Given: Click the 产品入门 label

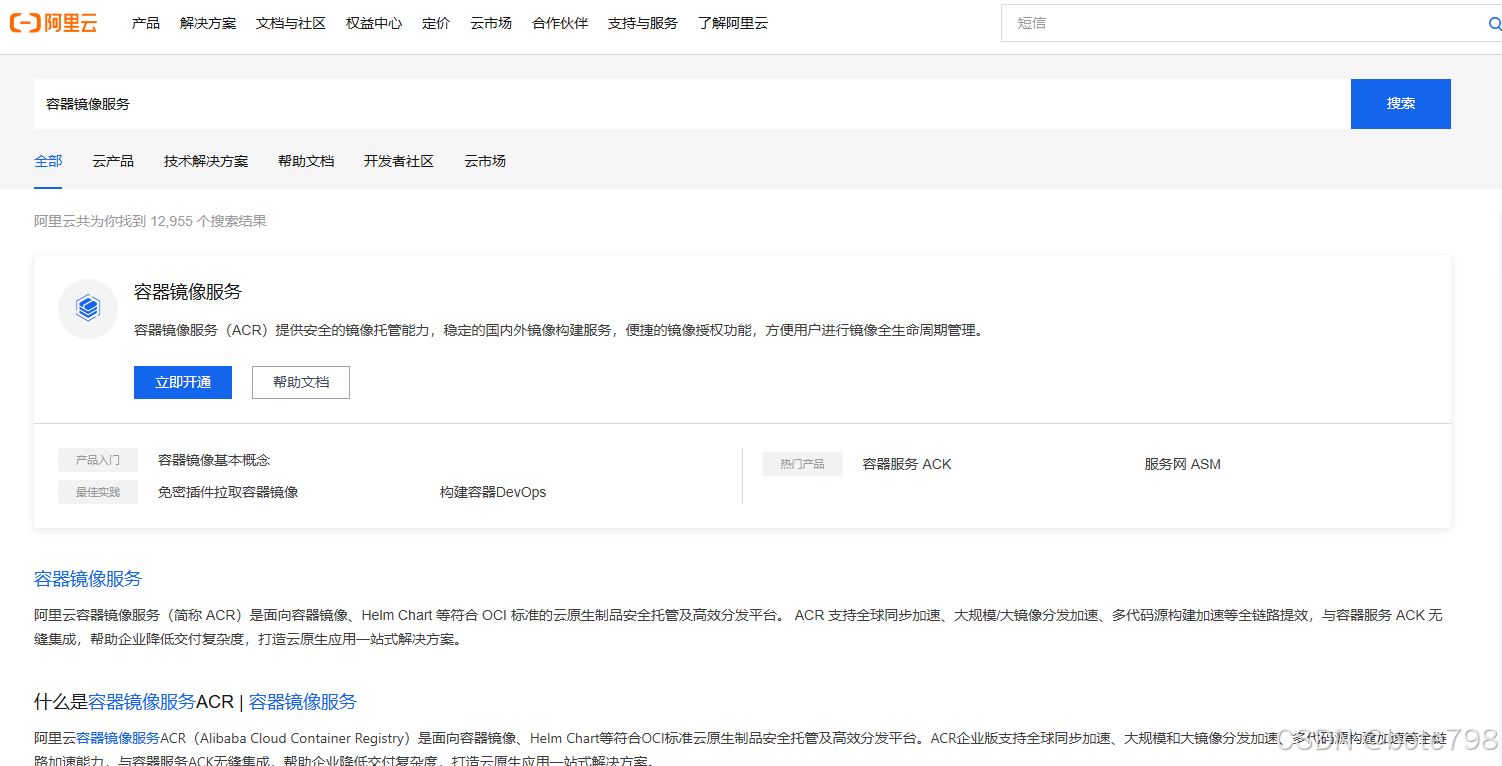Looking at the screenshot, I should coord(98,460).
